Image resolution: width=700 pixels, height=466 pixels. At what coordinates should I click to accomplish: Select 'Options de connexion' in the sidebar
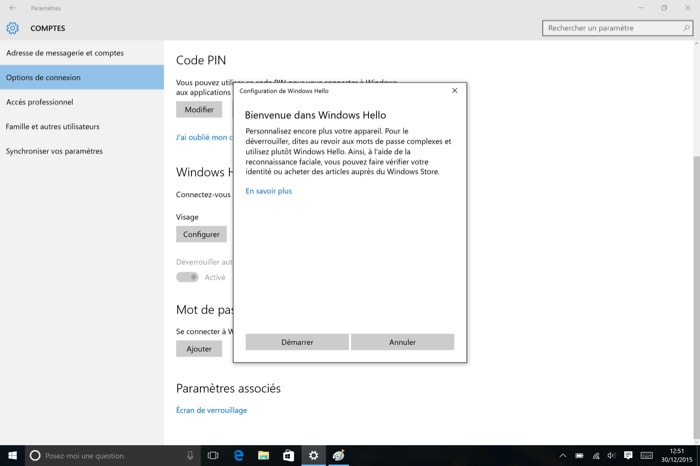pos(44,77)
